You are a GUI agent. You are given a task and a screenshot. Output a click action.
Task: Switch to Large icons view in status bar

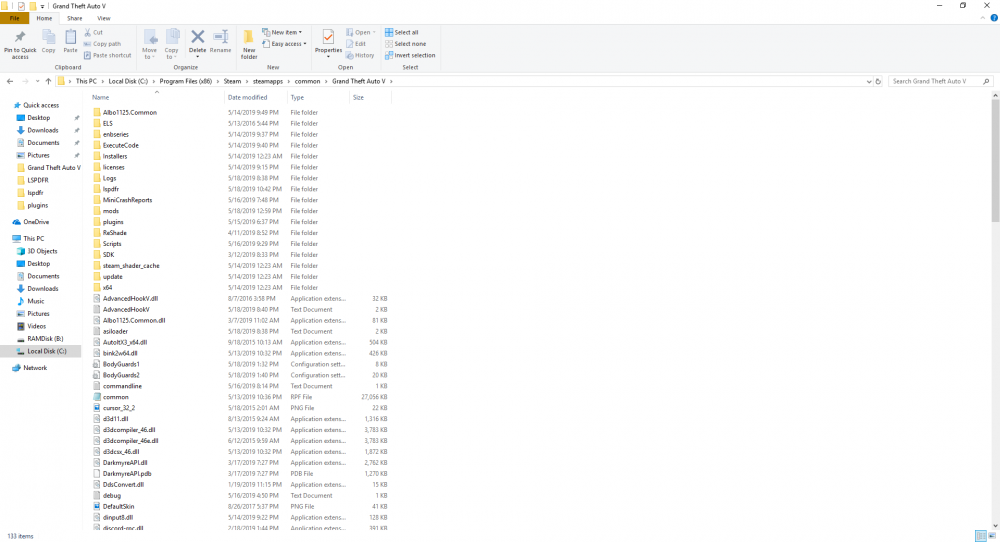point(992,536)
